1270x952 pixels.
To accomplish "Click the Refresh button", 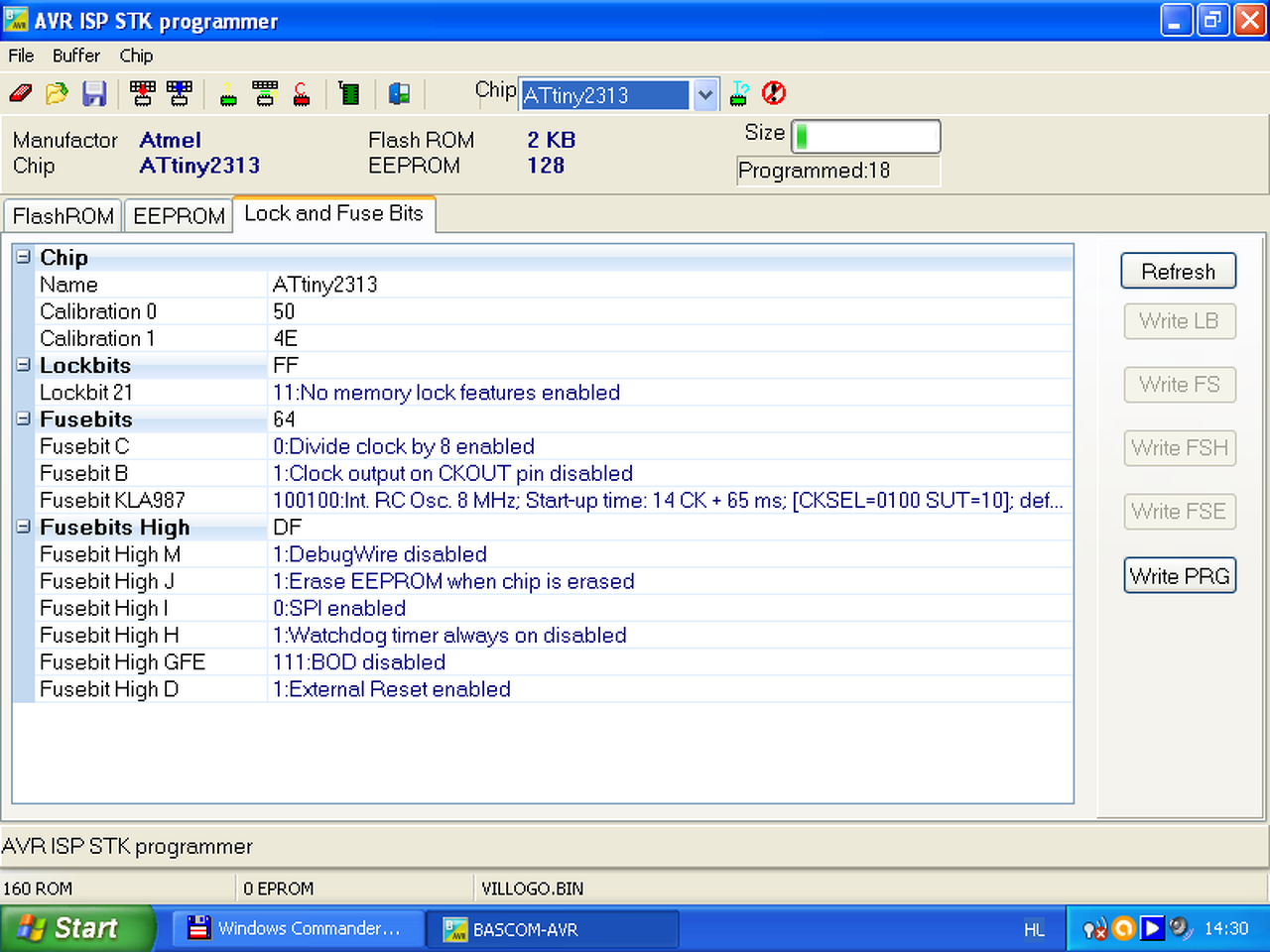I will (1179, 272).
